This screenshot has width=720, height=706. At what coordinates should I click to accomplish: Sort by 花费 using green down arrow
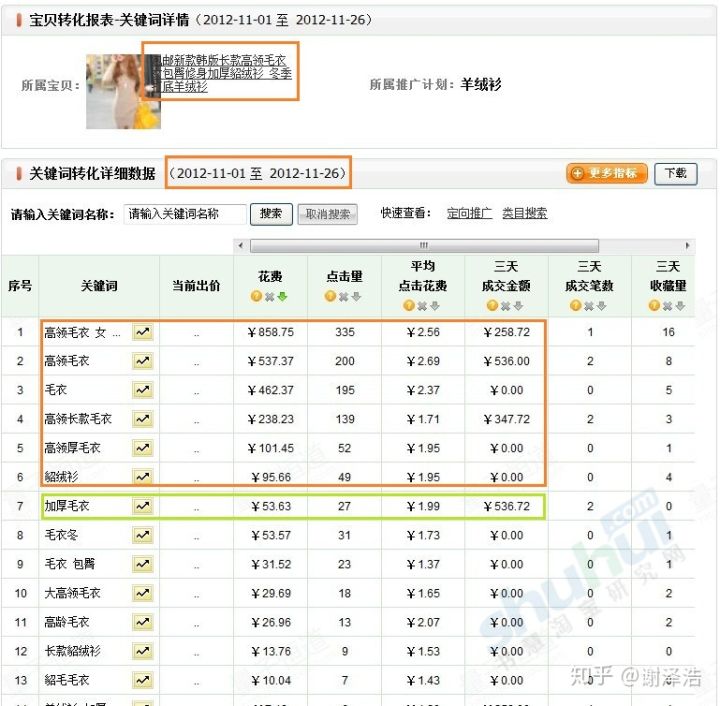coord(283,297)
